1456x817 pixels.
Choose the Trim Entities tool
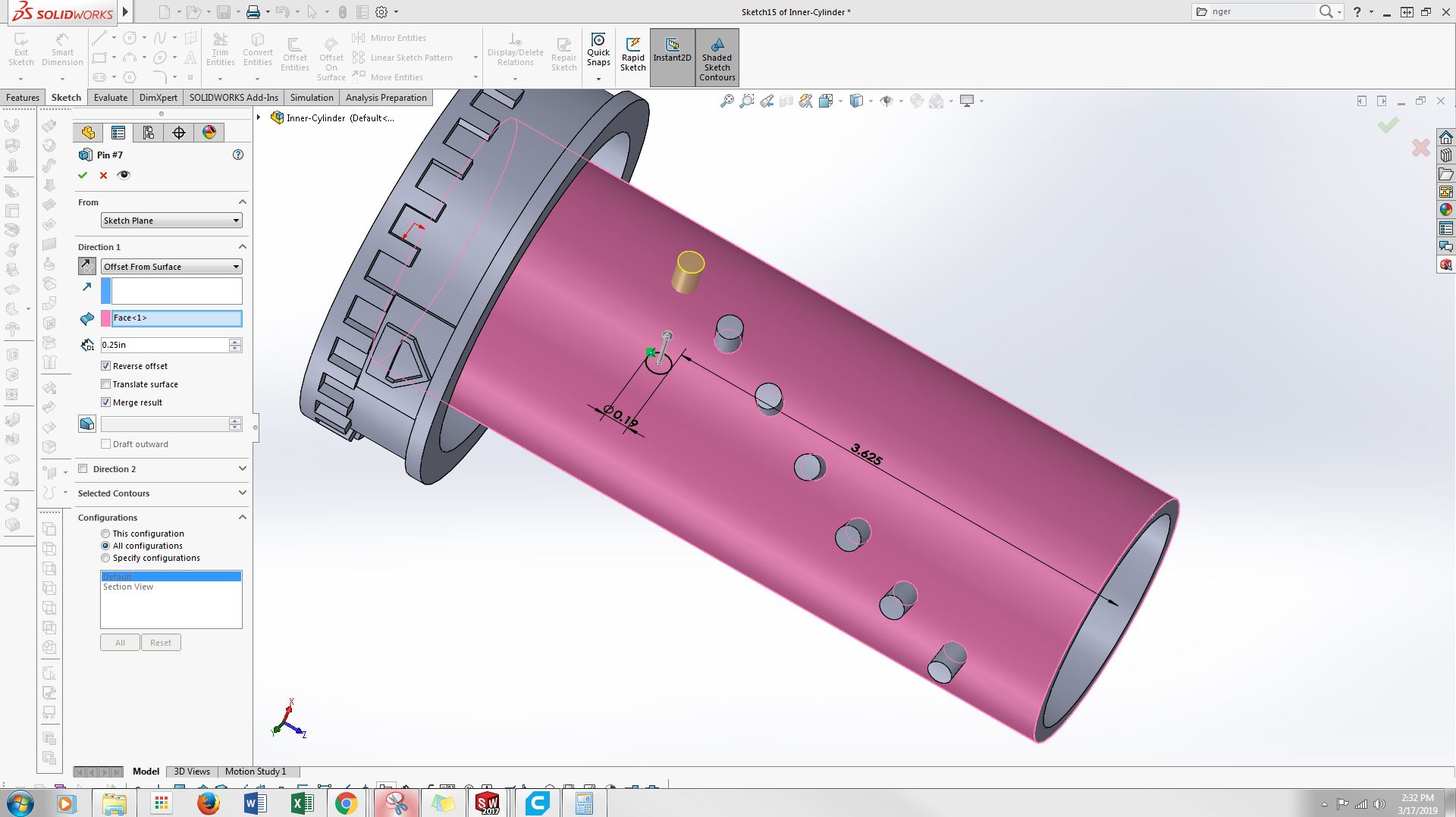pyautogui.click(x=220, y=50)
